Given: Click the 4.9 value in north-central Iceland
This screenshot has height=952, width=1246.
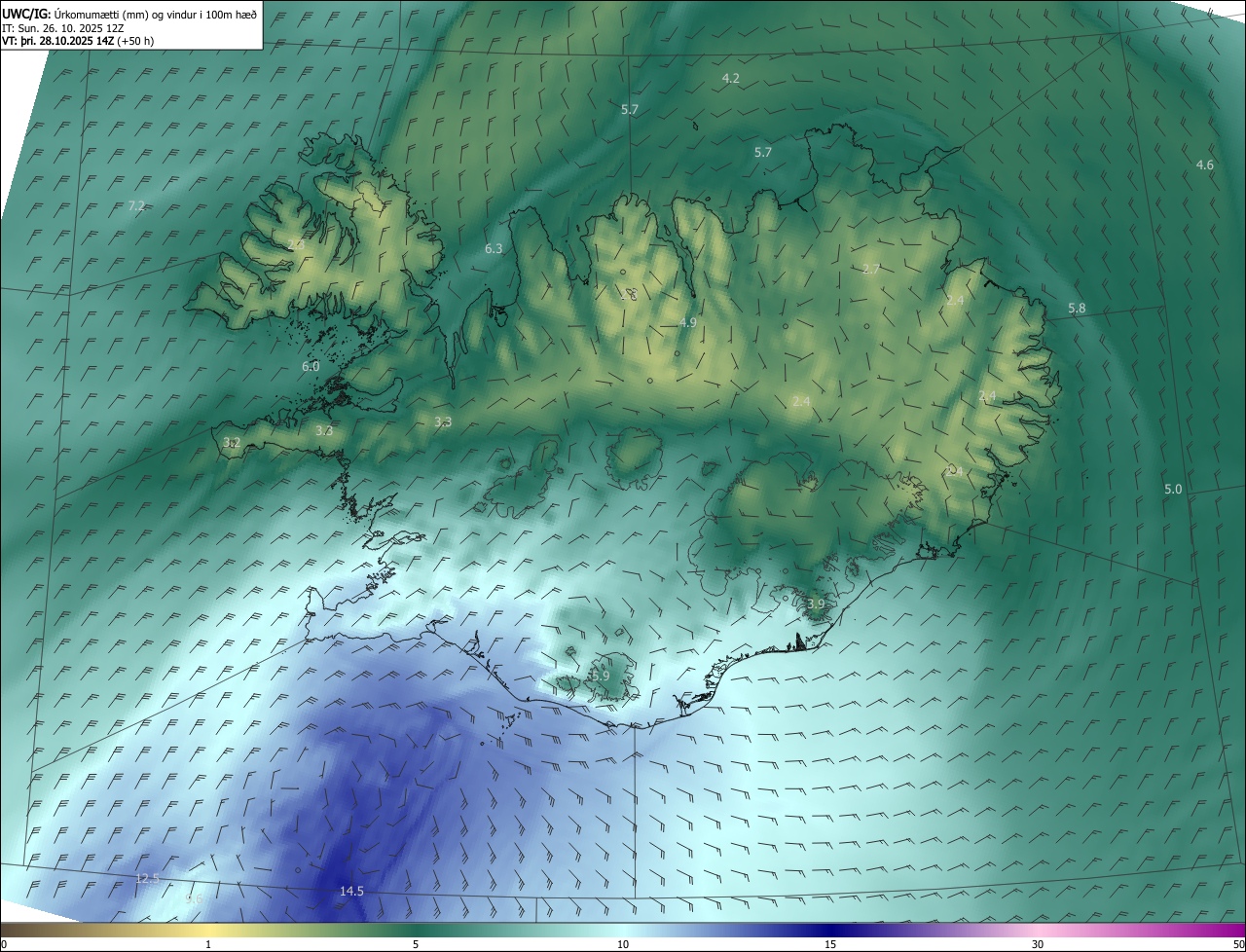Looking at the screenshot, I should [x=688, y=323].
